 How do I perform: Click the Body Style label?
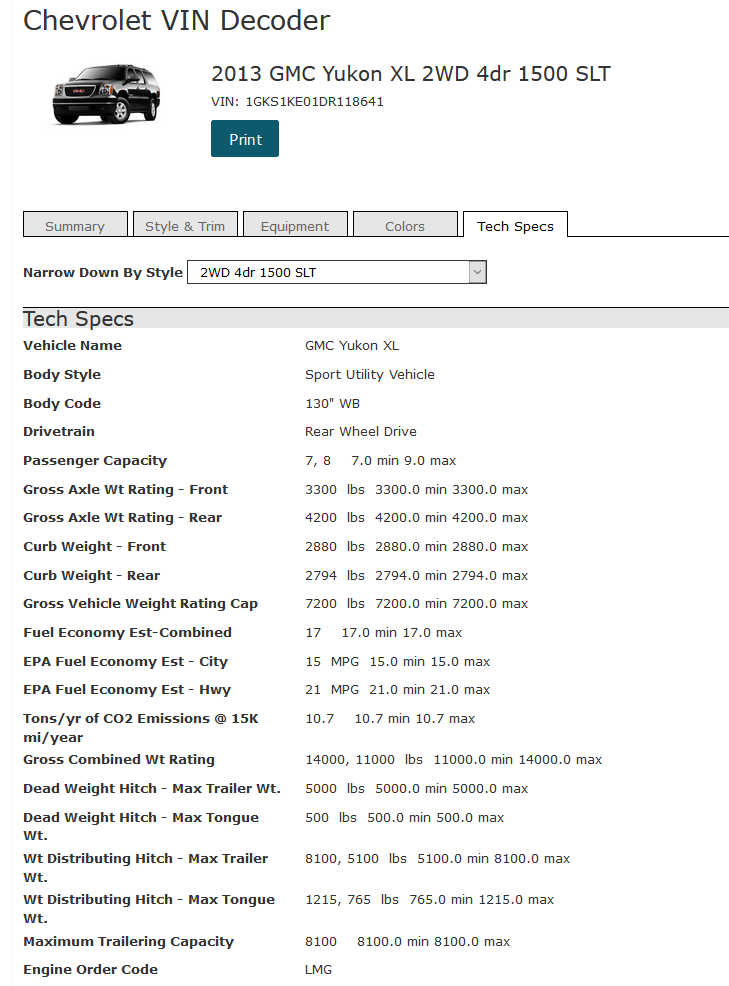(62, 374)
